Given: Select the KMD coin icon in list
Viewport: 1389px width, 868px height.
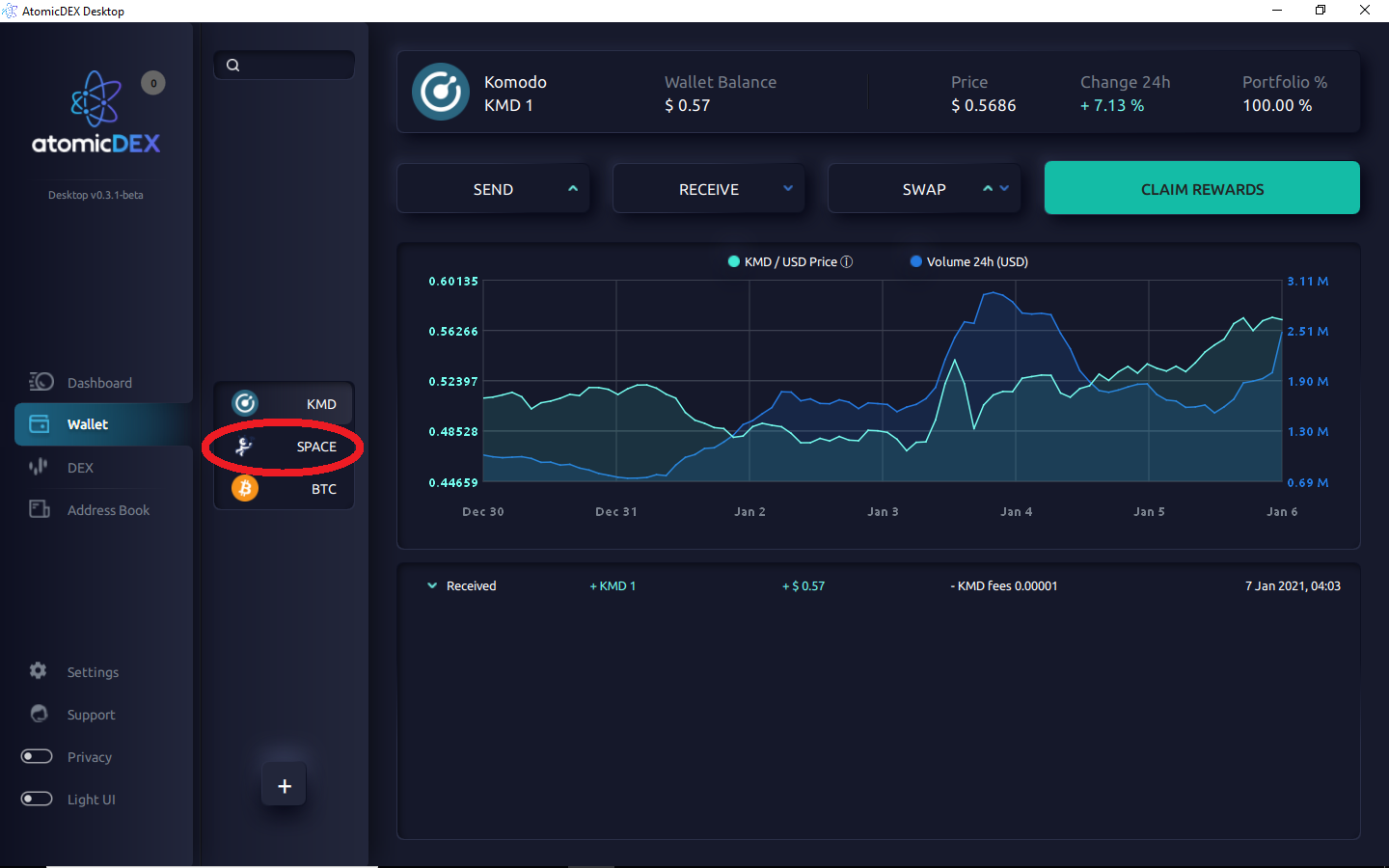Looking at the screenshot, I should (245, 403).
